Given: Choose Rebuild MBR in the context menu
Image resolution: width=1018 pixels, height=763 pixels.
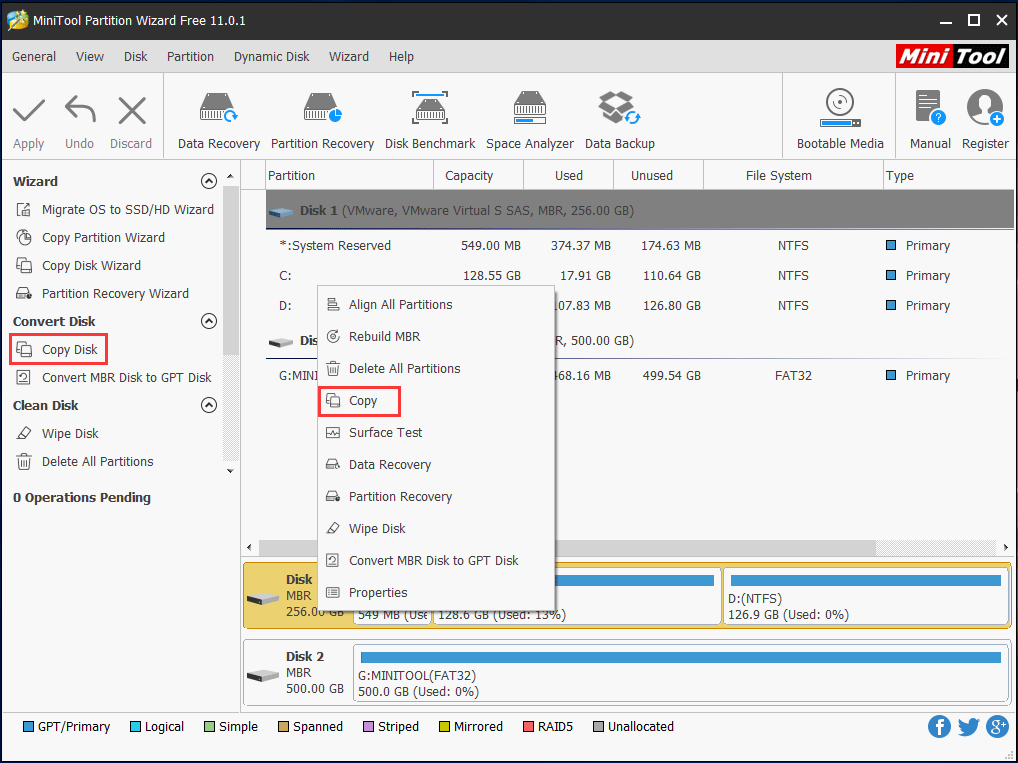Looking at the screenshot, I should point(436,336).
